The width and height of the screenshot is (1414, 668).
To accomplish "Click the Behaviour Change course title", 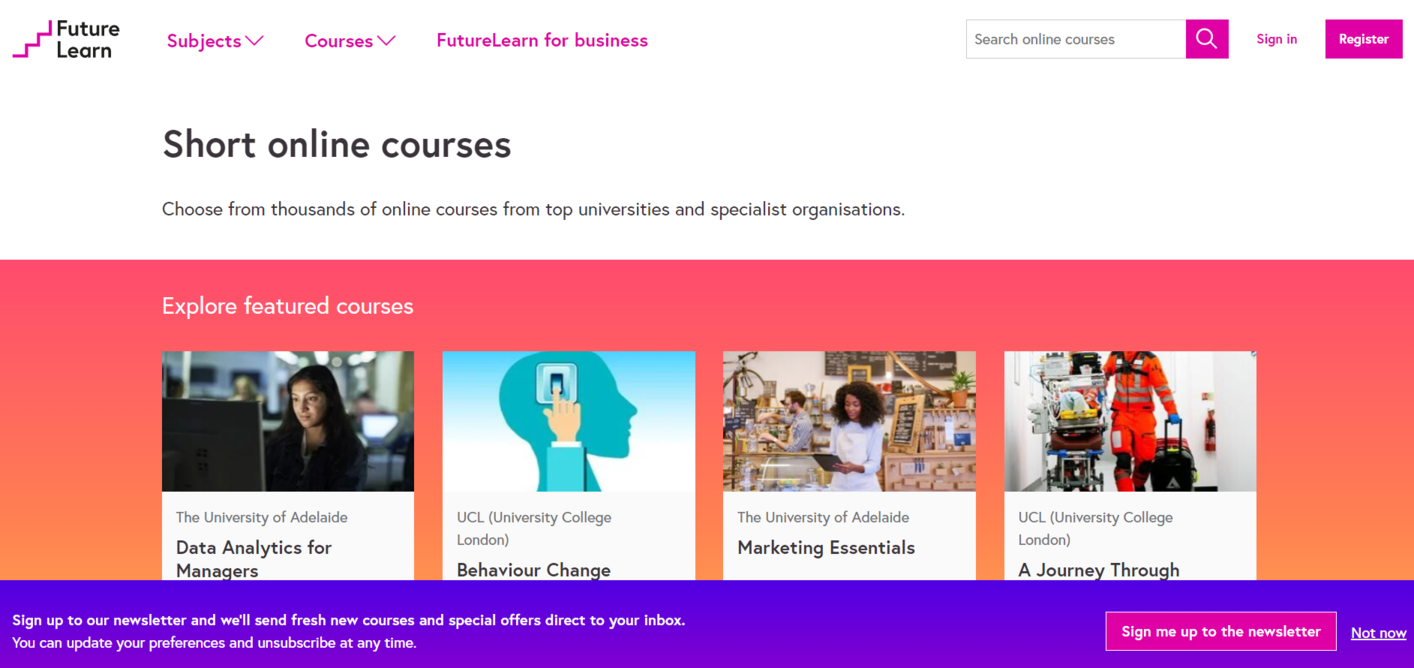I will [x=533, y=569].
